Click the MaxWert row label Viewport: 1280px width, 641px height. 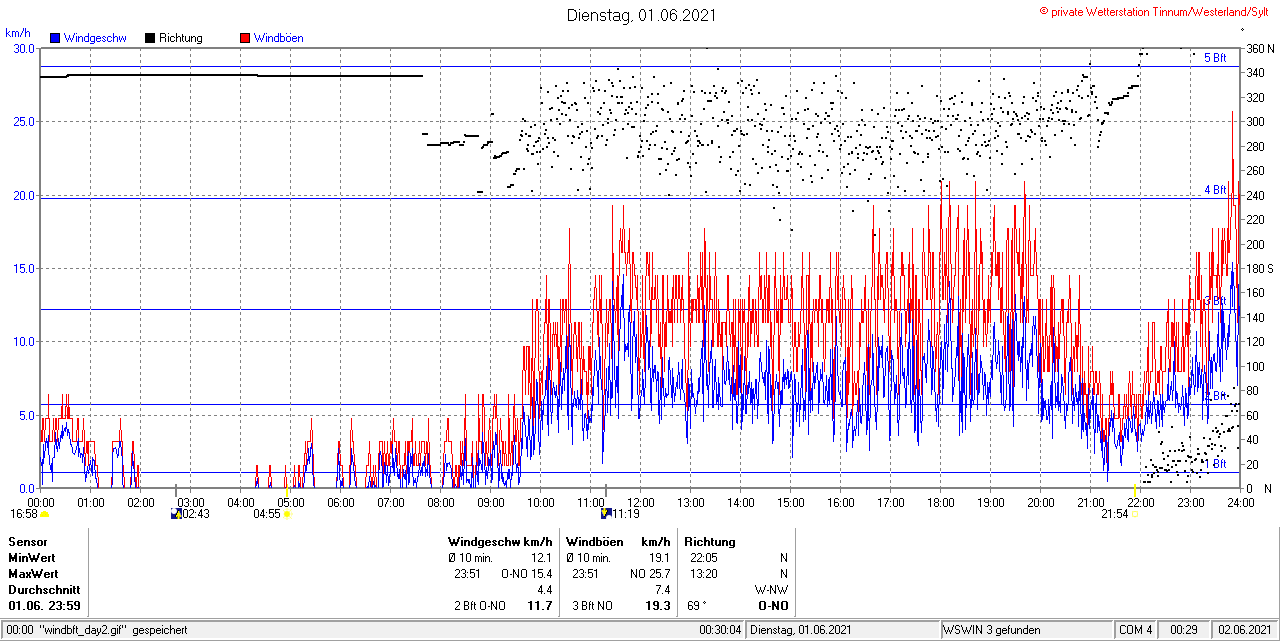33,574
